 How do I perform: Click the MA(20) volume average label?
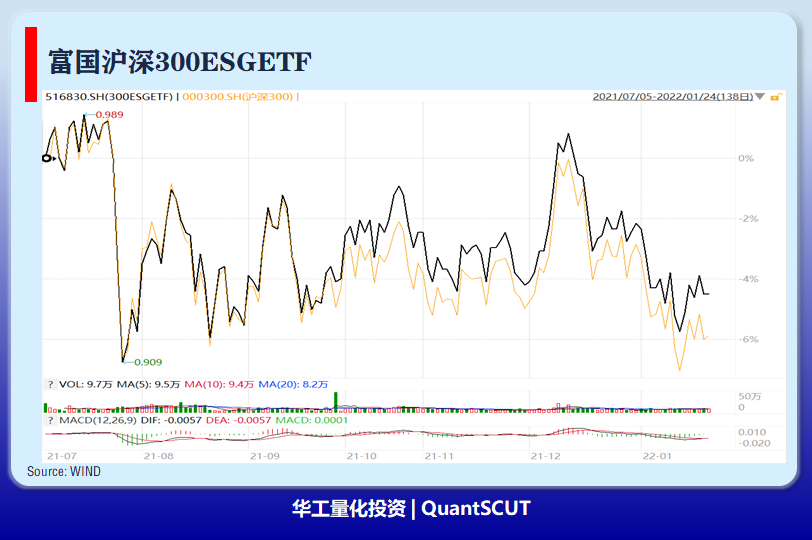[x=293, y=384]
